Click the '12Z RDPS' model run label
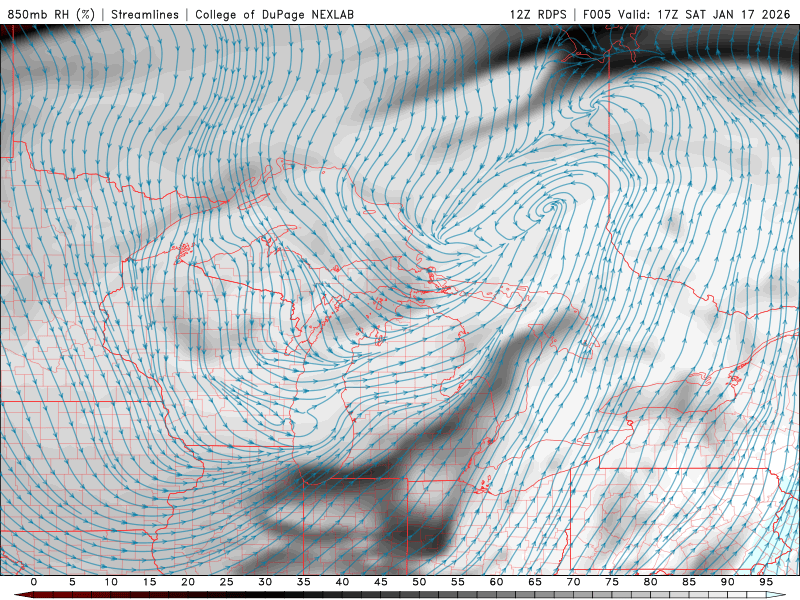The width and height of the screenshot is (800, 600). click(538, 14)
